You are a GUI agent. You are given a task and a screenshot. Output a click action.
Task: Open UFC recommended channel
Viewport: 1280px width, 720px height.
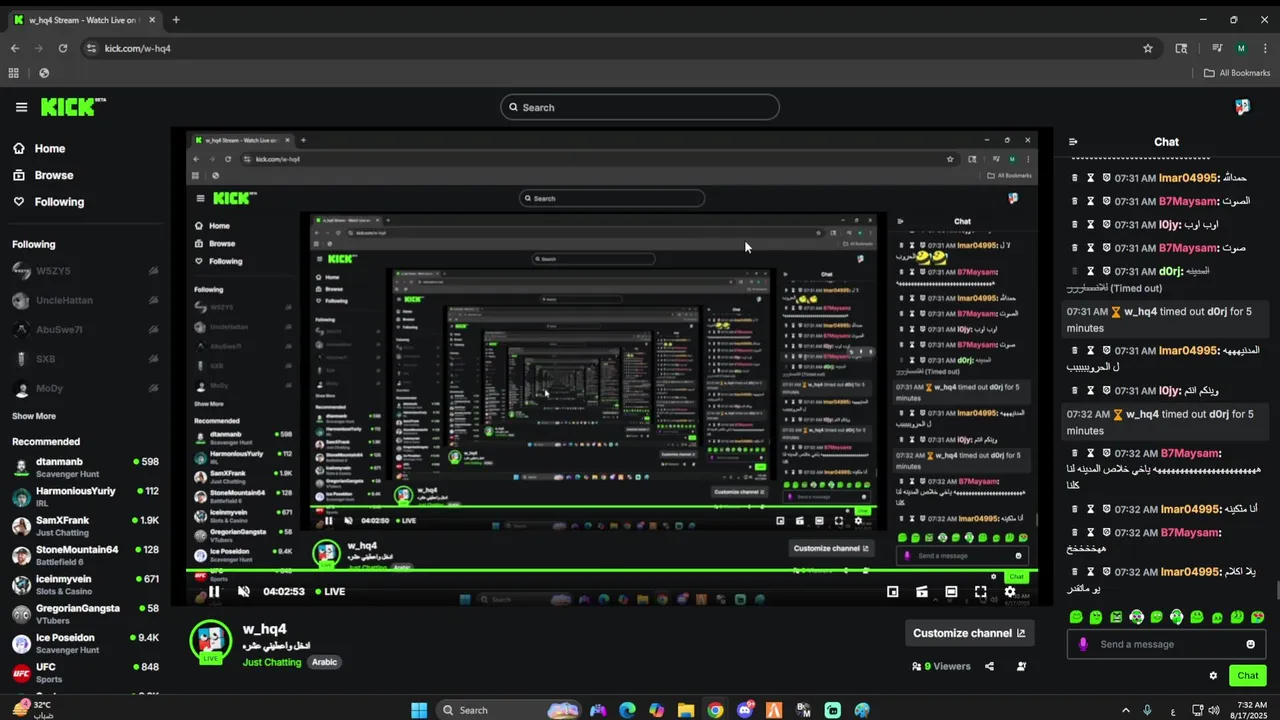(85, 672)
